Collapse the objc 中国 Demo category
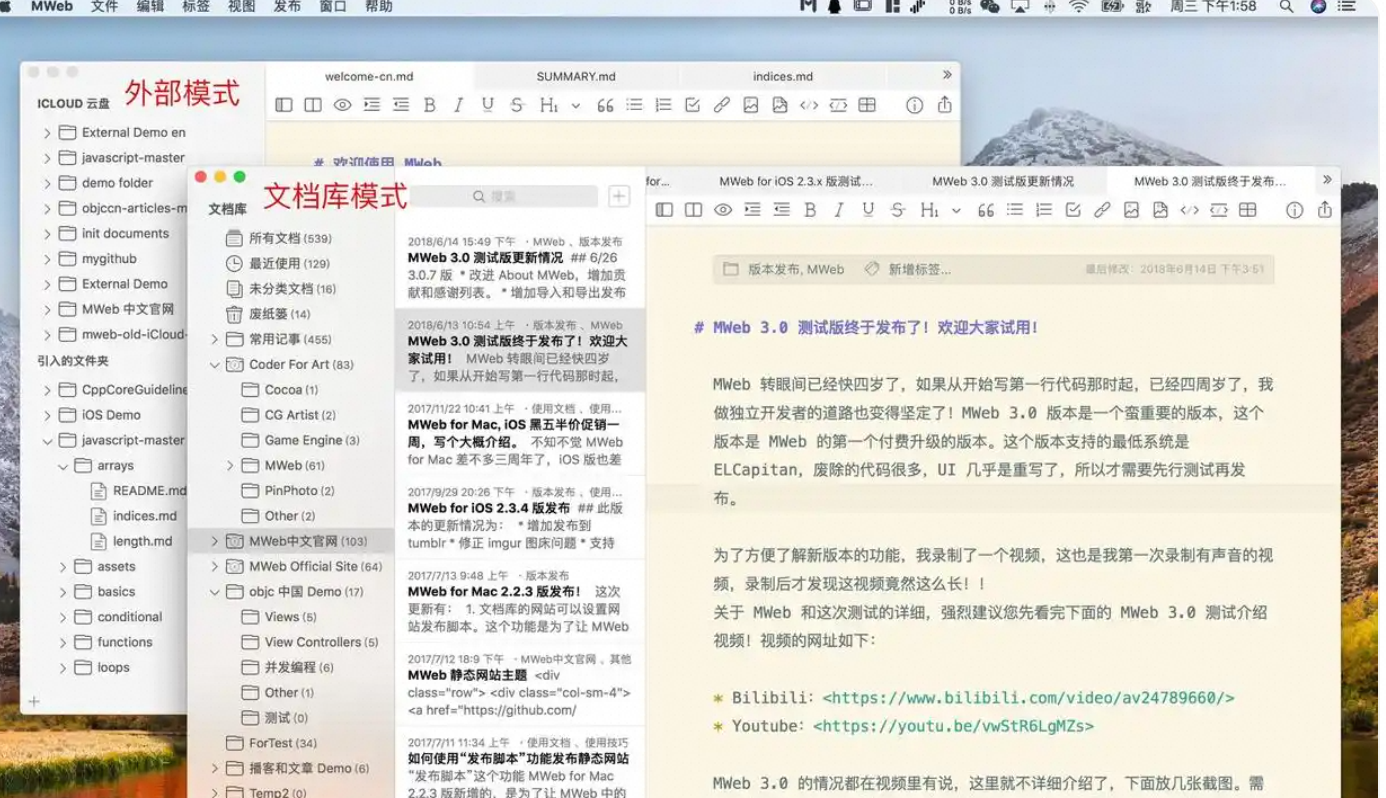The width and height of the screenshot is (1386, 798). coord(214,592)
